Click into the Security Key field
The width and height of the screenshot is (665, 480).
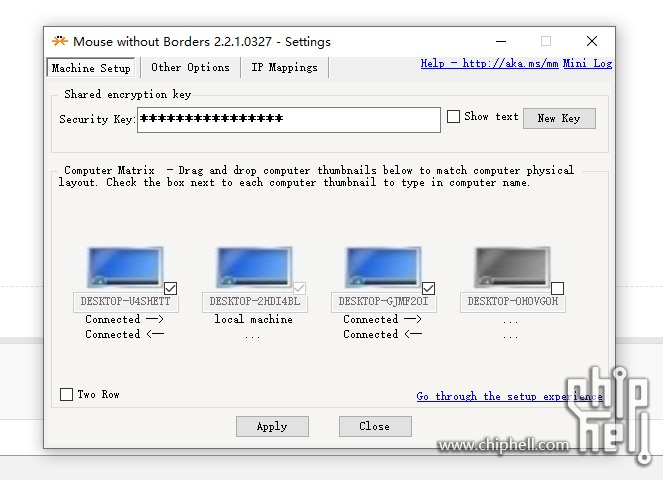tap(289, 120)
